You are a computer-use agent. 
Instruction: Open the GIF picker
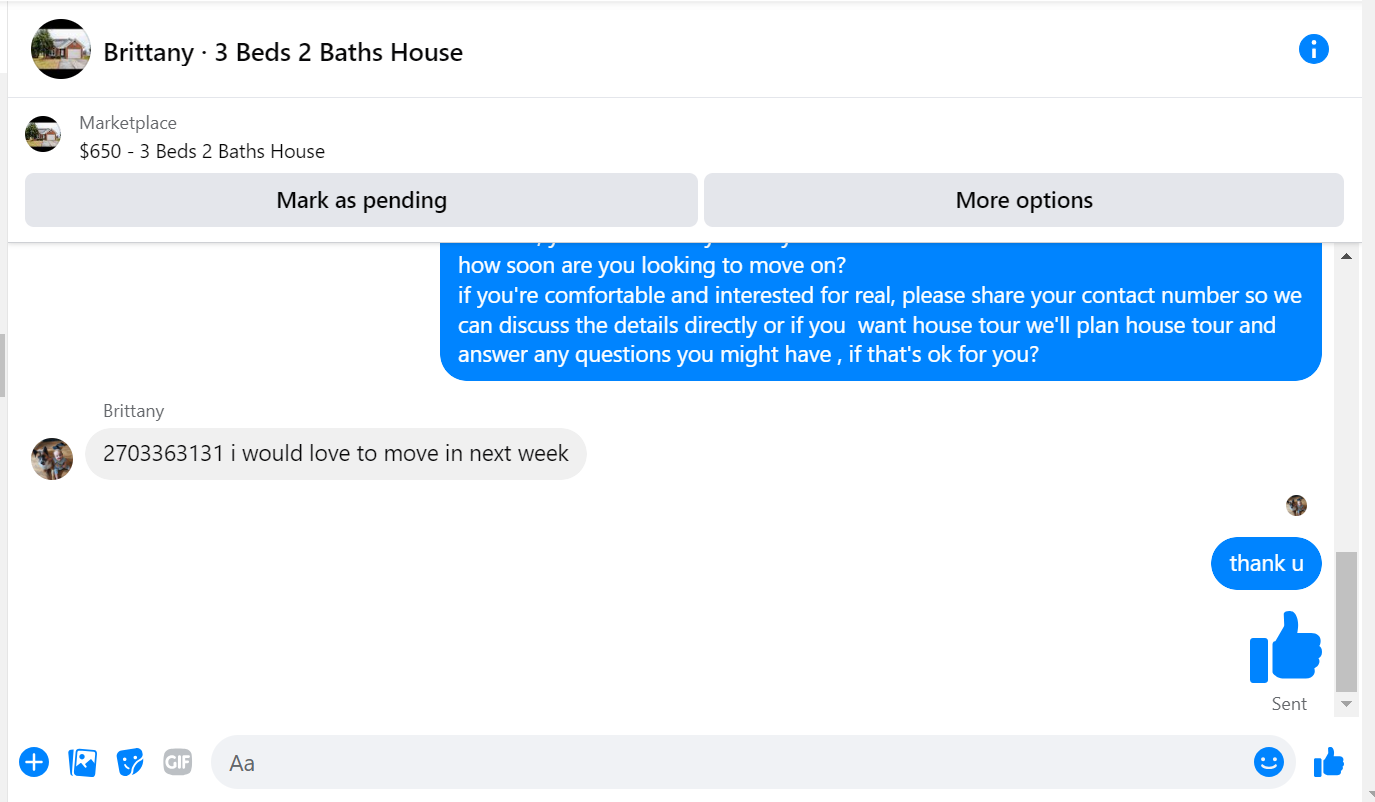click(x=177, y=762)
